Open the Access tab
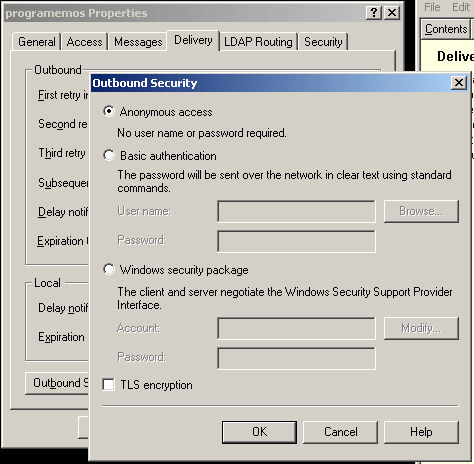The image size is (474, 464). 84,42
